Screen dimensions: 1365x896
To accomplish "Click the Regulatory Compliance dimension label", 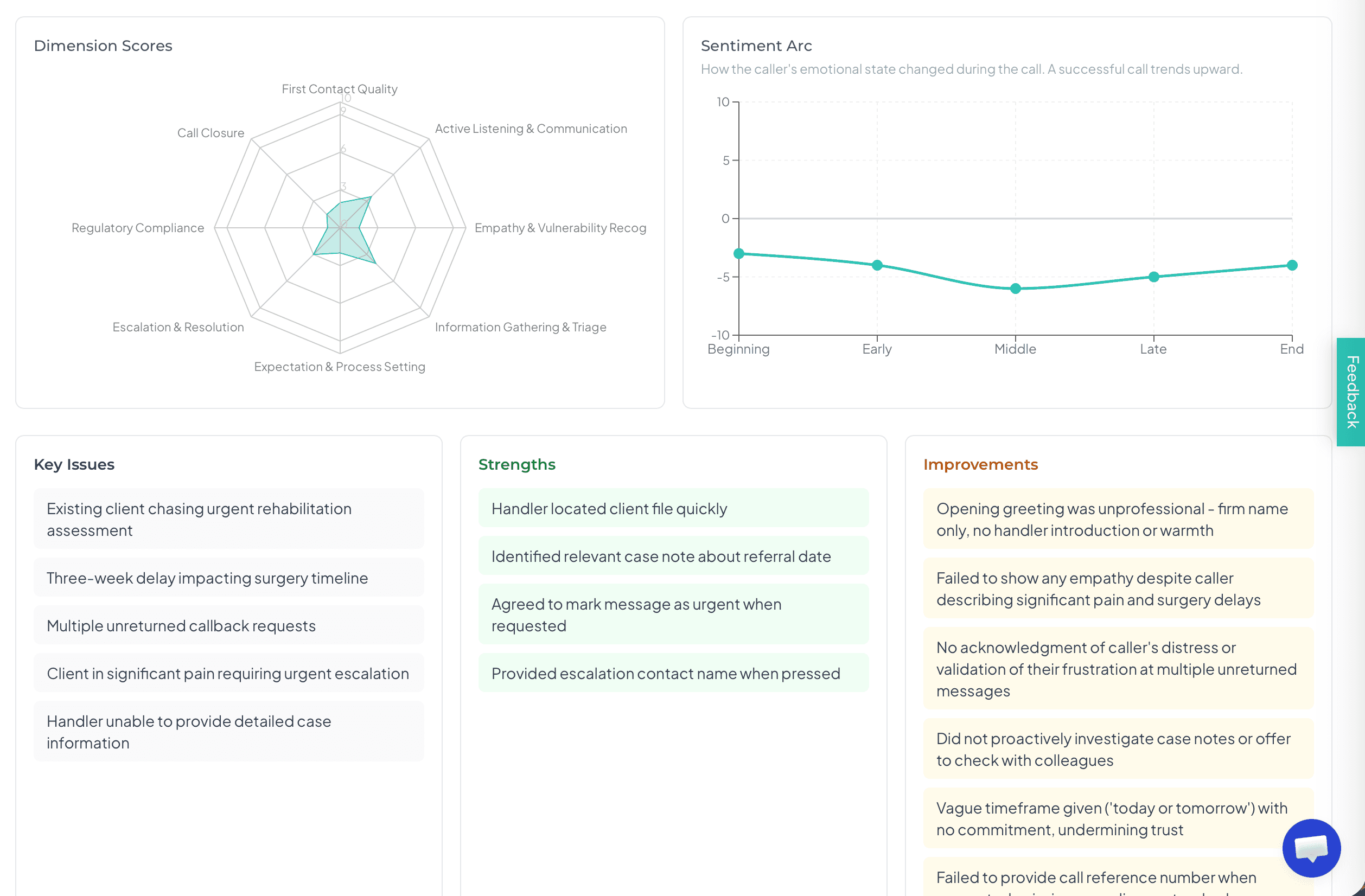I will pyautogui.click(x=138, y=228).
